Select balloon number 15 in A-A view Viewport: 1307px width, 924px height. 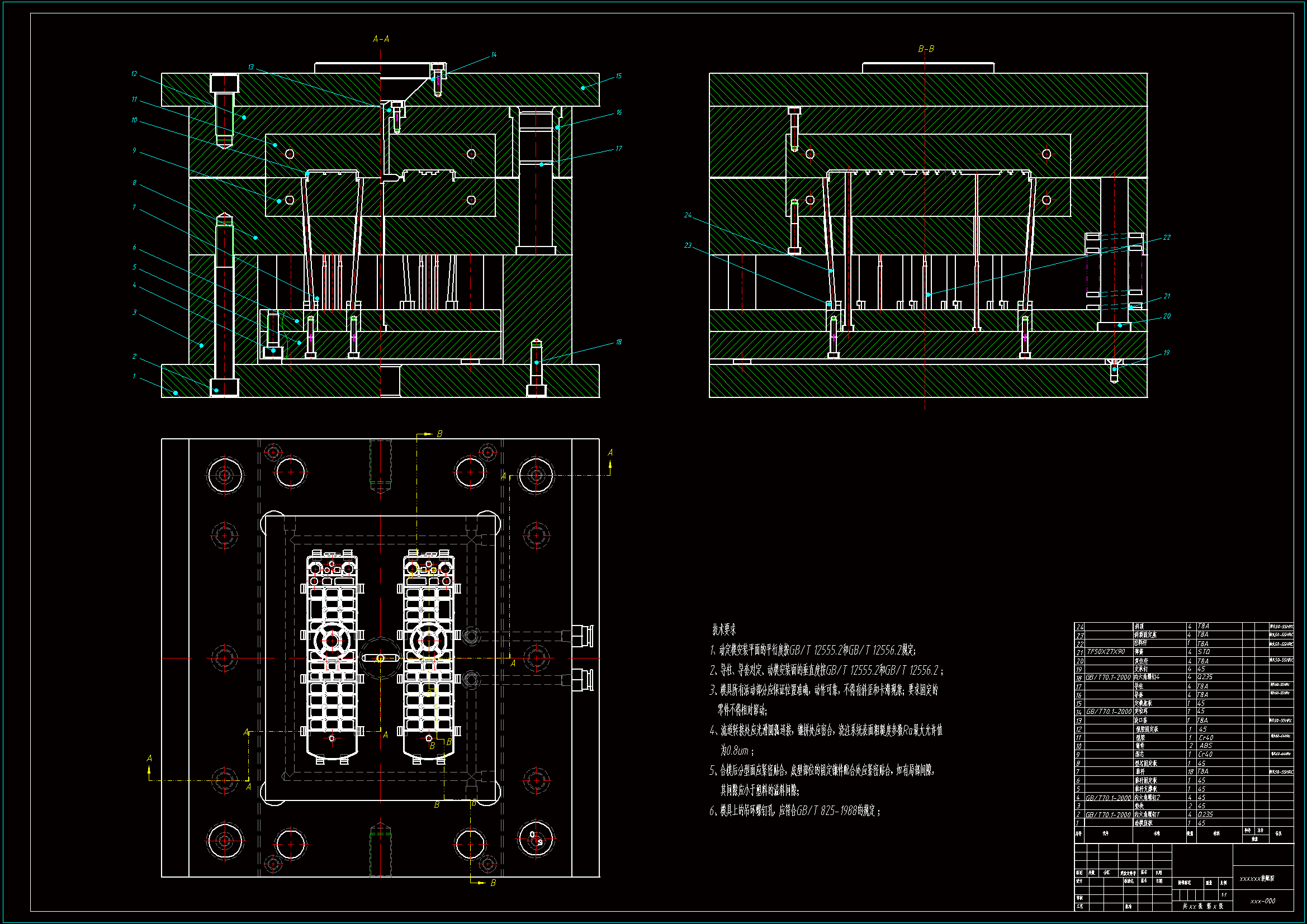point(618,75)
